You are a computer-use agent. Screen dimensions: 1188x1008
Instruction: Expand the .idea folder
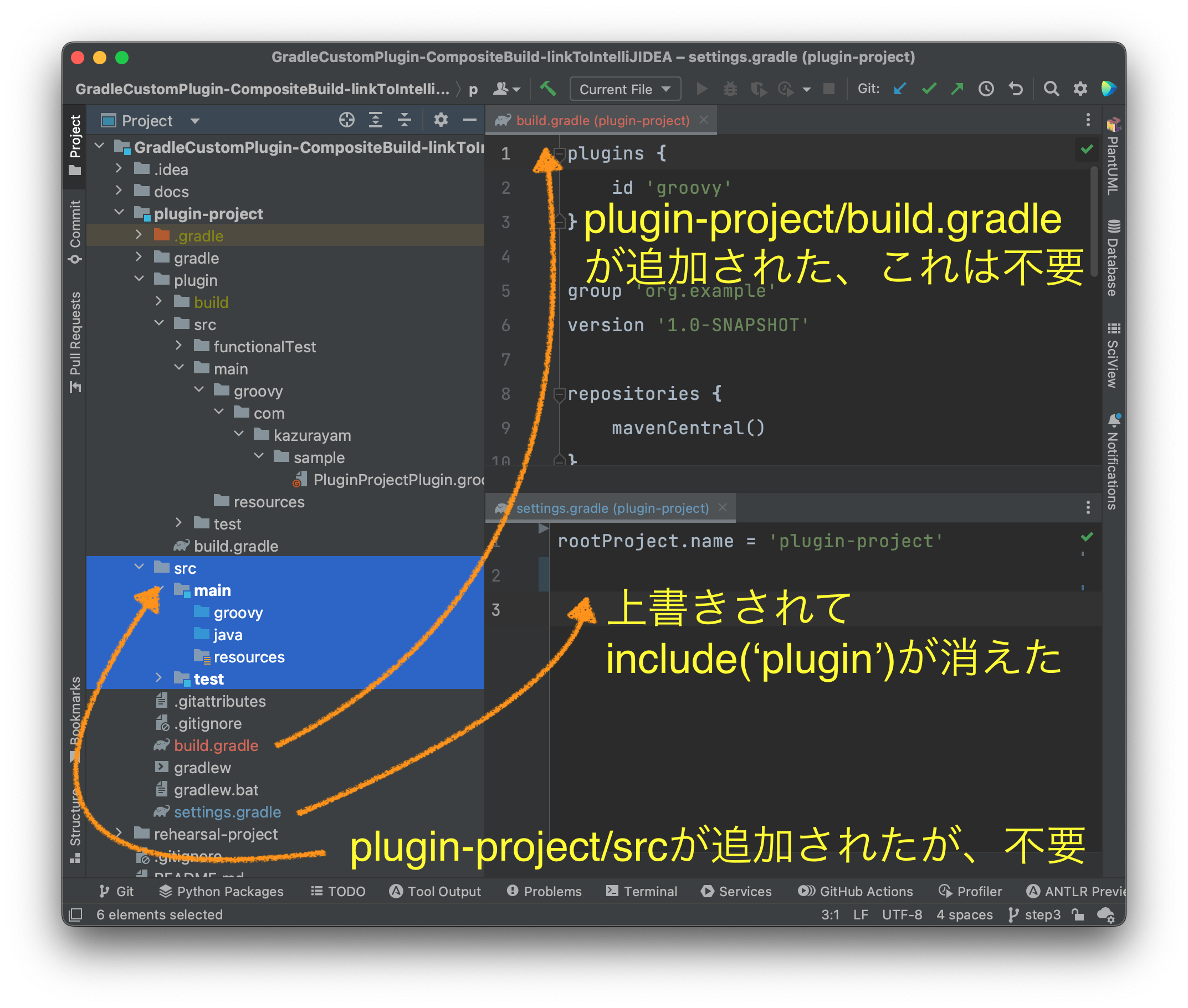point(119,168)
